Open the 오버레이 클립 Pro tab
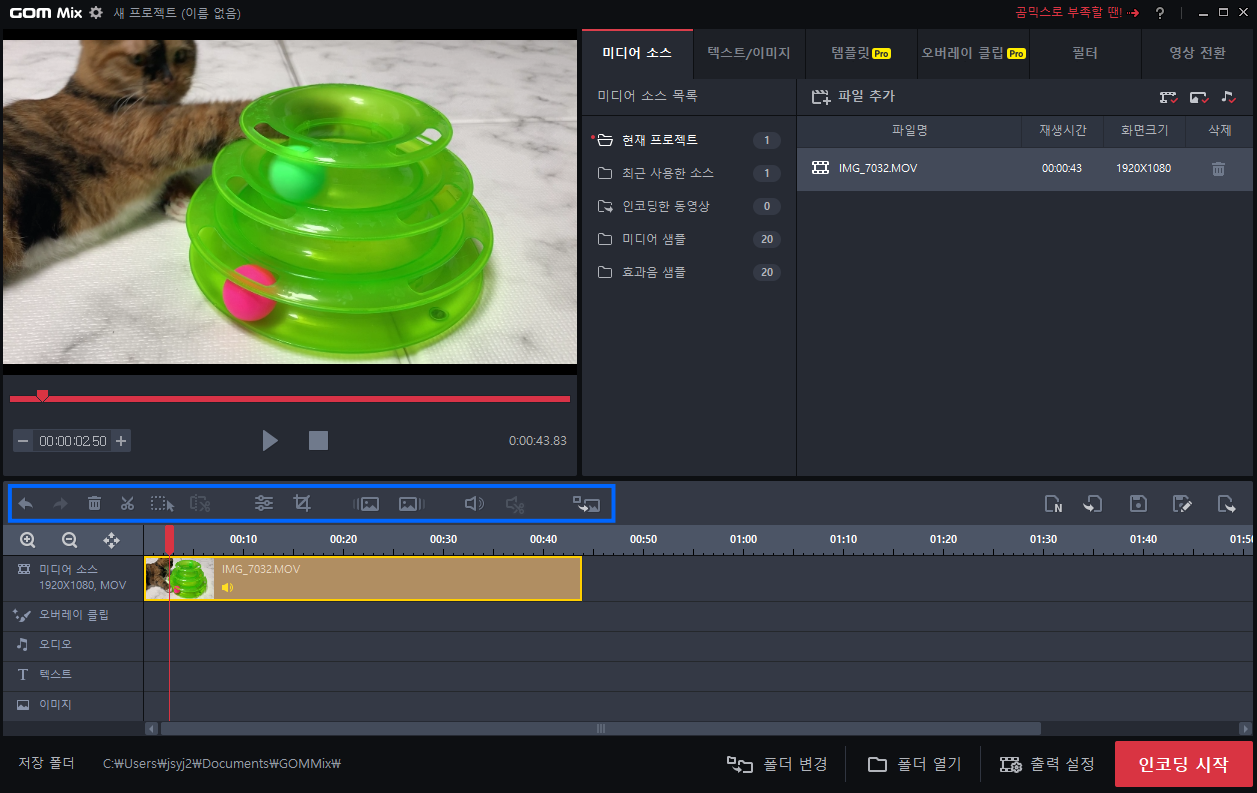Screen dimensions: 1257x793 click(973, 54)
